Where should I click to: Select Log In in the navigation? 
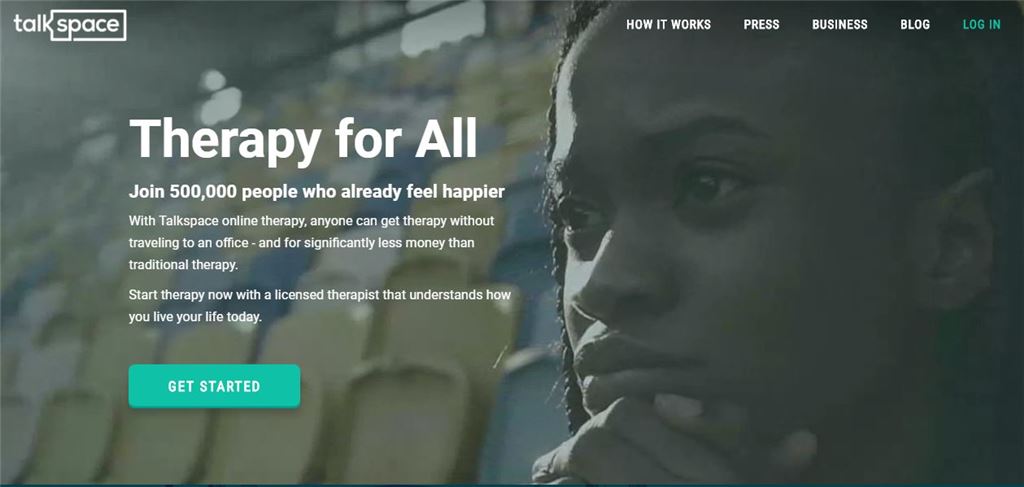click(981, 25)
